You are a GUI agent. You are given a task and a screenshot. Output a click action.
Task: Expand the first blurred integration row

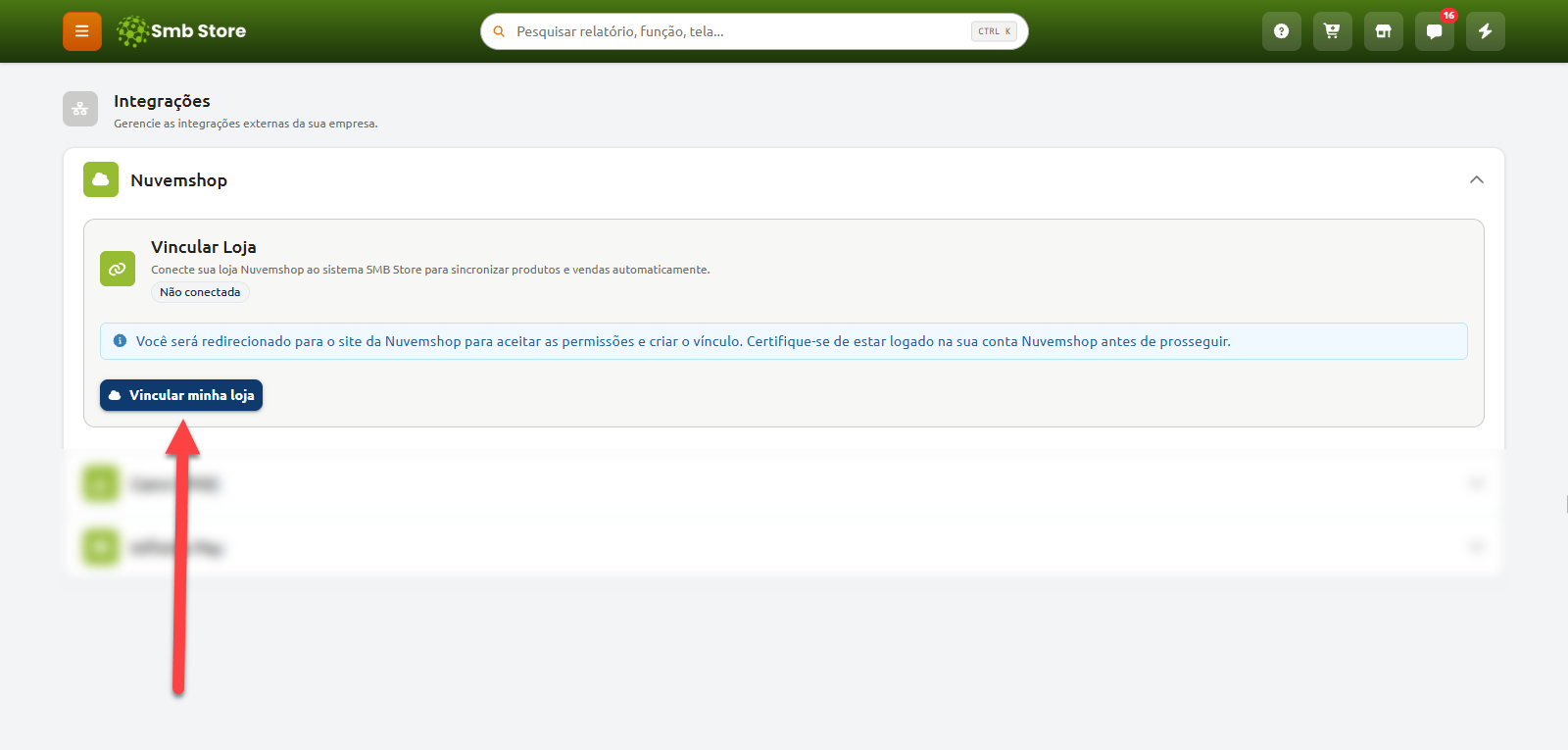tap(784, 484)
